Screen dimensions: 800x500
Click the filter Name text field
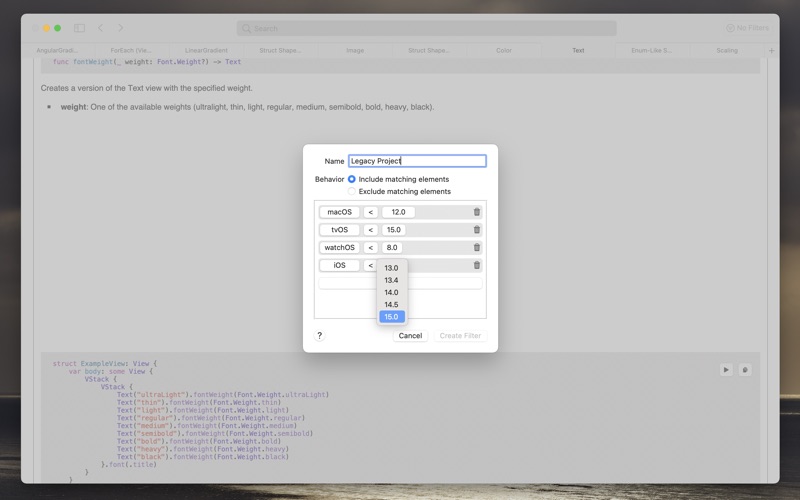(417, 161)
